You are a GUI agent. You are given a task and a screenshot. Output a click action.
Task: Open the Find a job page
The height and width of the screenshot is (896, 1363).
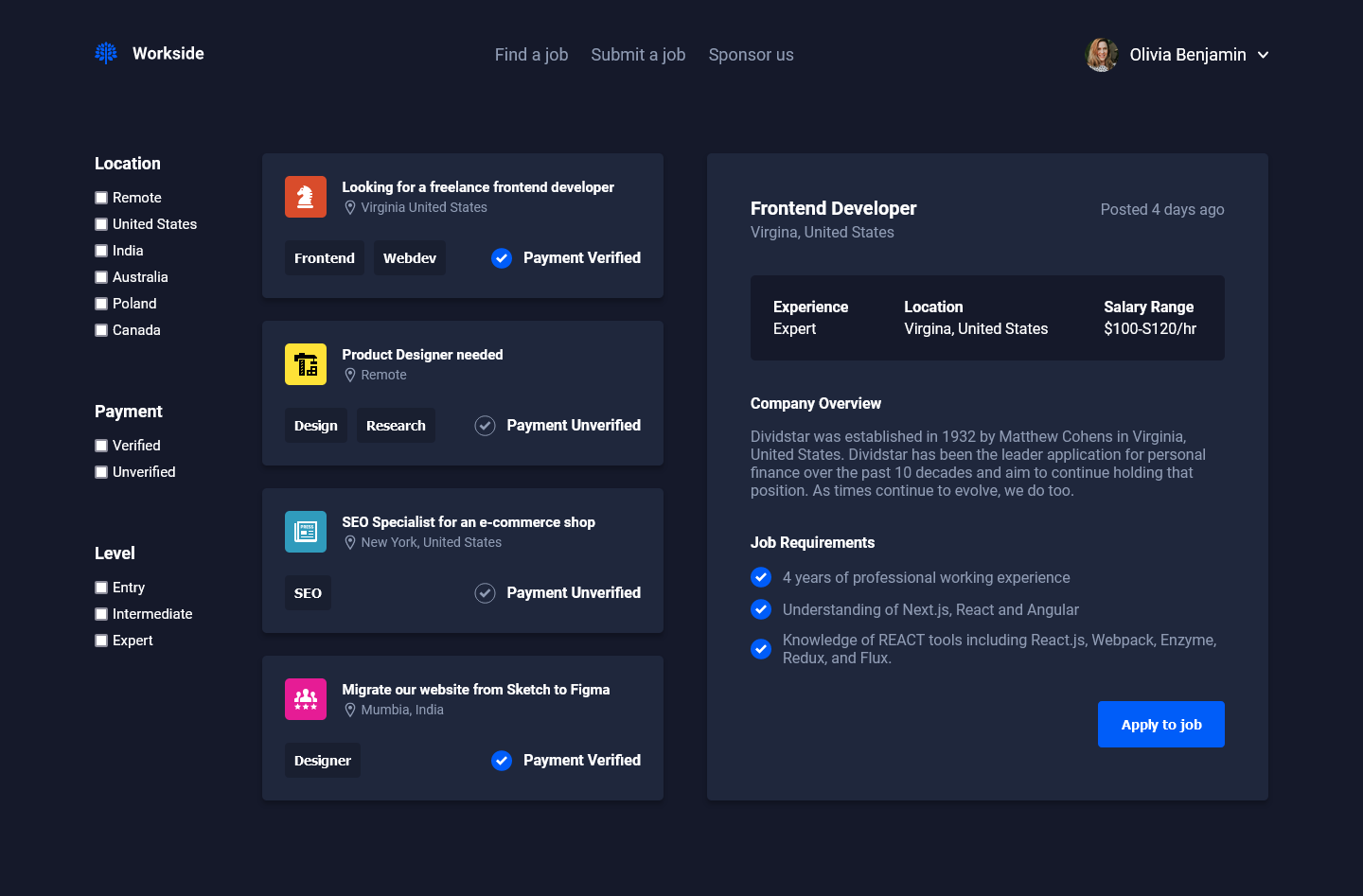pyautogui.click(x=531, y=54)
